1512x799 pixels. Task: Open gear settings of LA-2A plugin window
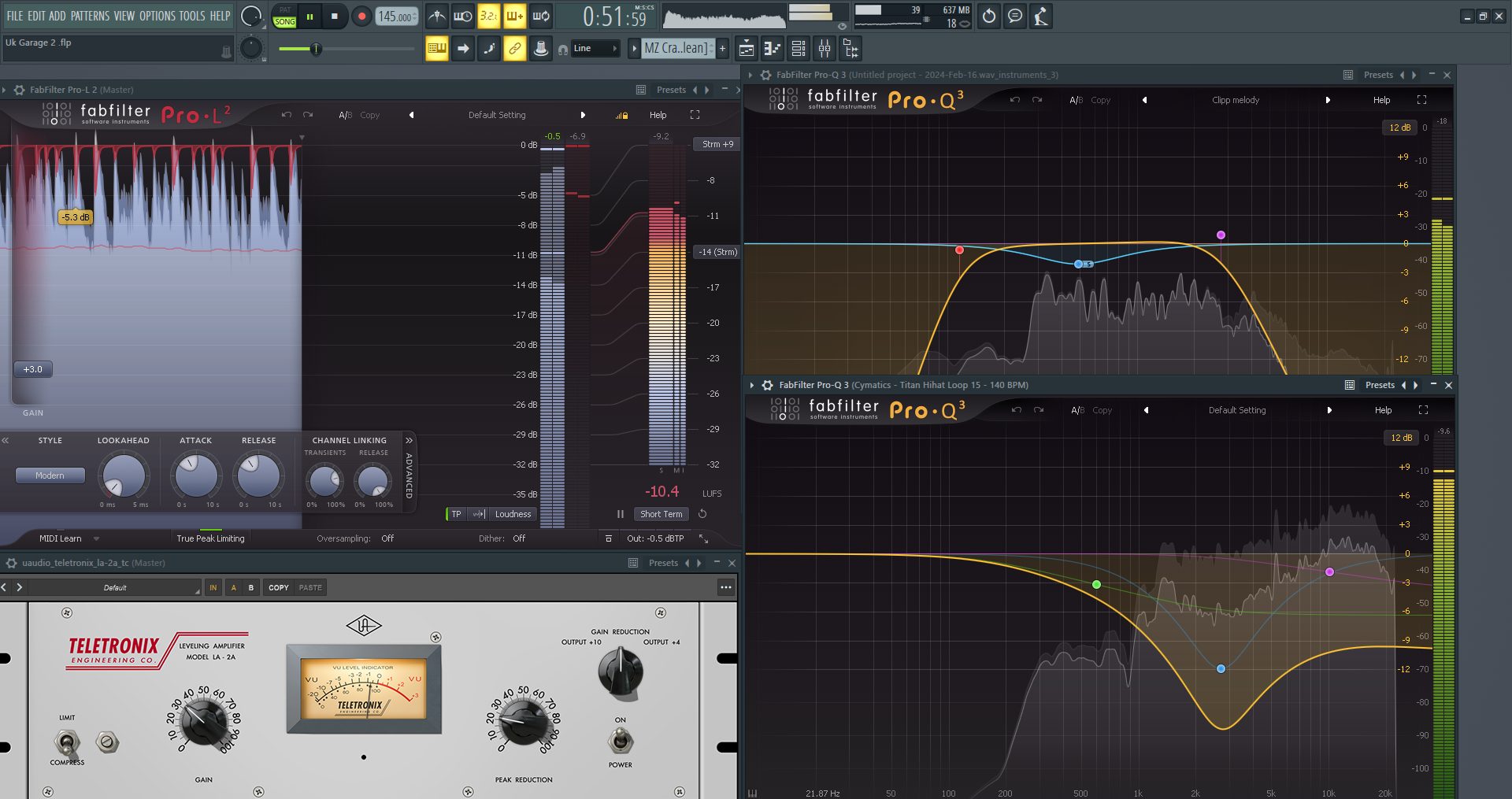click(12, 563)
